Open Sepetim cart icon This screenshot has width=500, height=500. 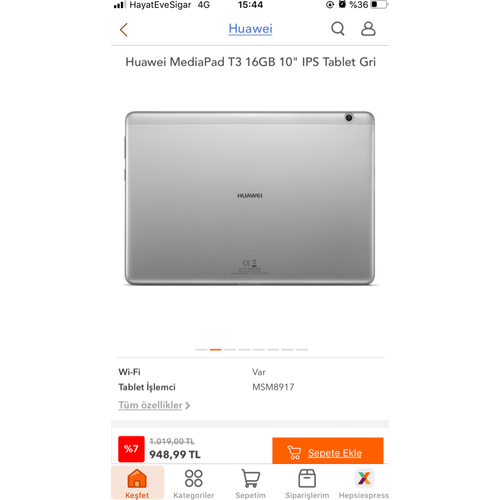pos(250,479)
